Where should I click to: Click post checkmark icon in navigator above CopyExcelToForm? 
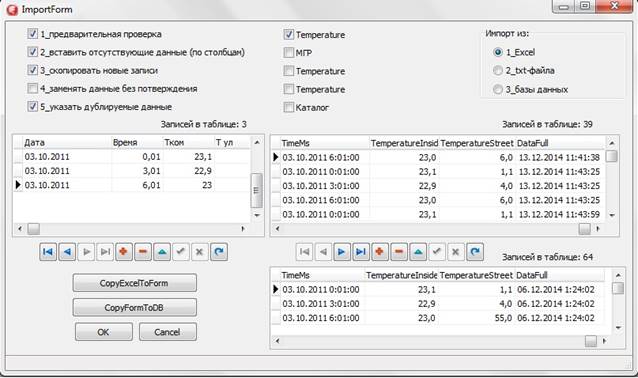pyautogui.click(x=181, y=252)
